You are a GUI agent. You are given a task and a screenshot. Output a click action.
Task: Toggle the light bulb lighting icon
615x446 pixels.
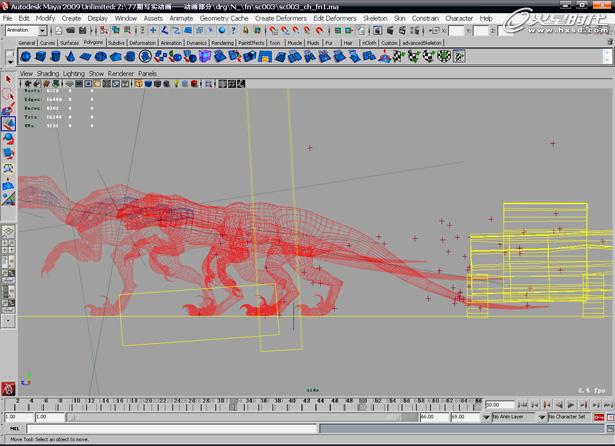[176, 84]
